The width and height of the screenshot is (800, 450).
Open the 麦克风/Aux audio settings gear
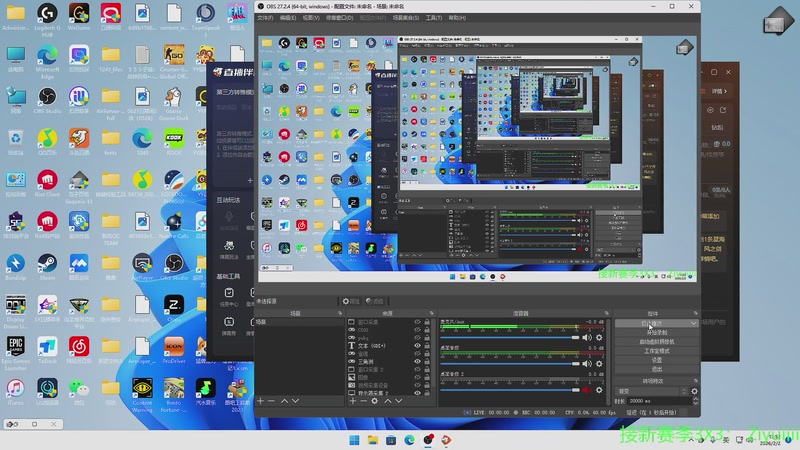tap(599, 337)
